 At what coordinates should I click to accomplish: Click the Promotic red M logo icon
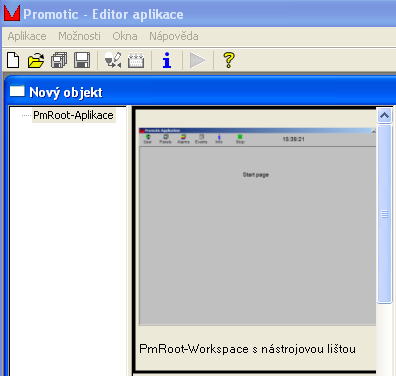pyautogui.click(x=12, y=14)
